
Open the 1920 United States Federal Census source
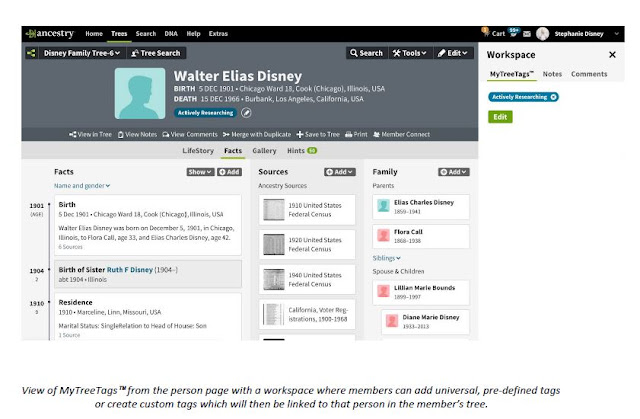click(x=307, y=244)
